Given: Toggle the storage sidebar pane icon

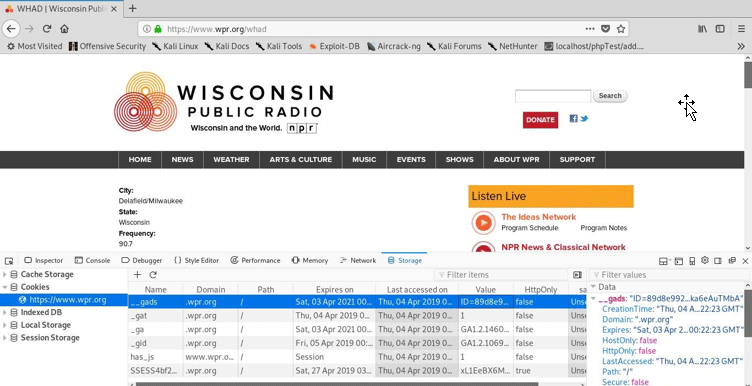Looking at the screenshot, I should point(577,275).
